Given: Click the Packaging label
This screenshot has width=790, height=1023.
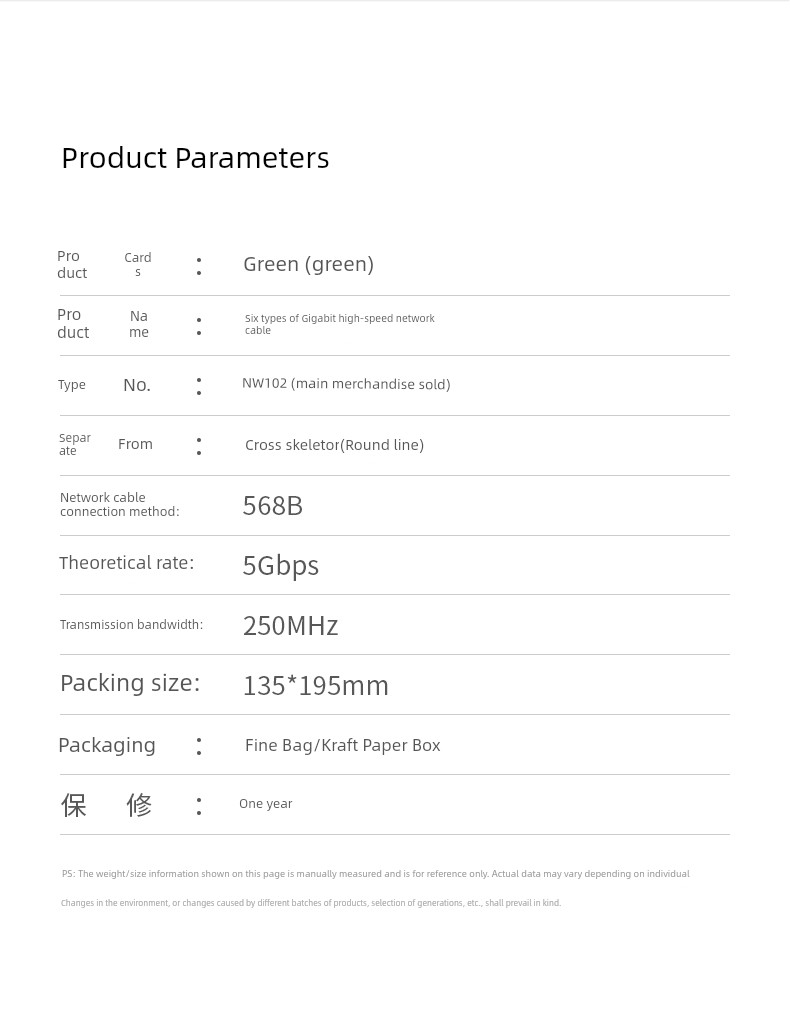Looking at the screenshot, I should [107, 746].
